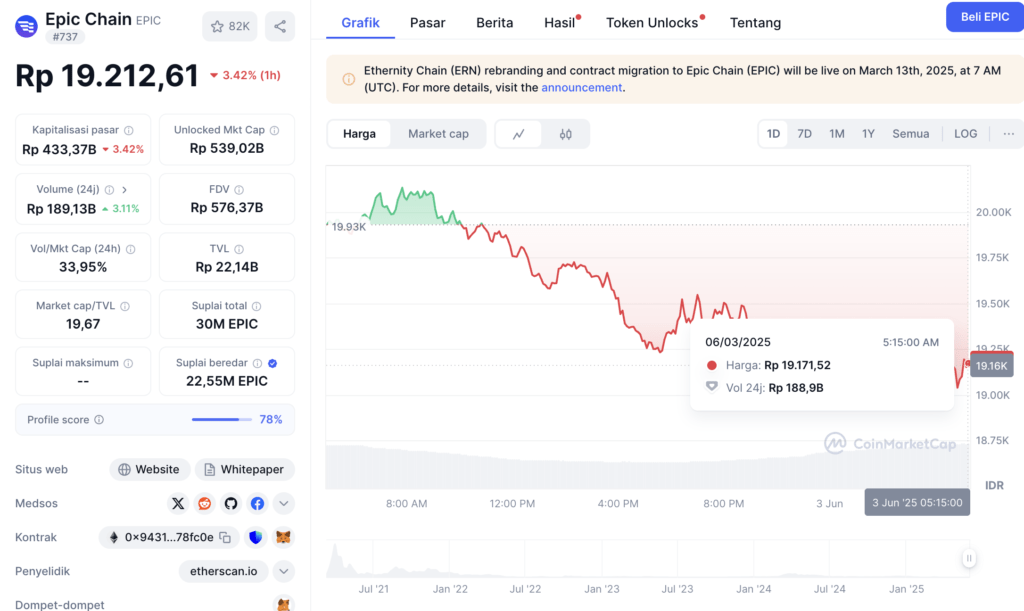This screenshot has width=1024, height=611.
Task: Open the X (Twitter) social link
Action: point(178,503)
